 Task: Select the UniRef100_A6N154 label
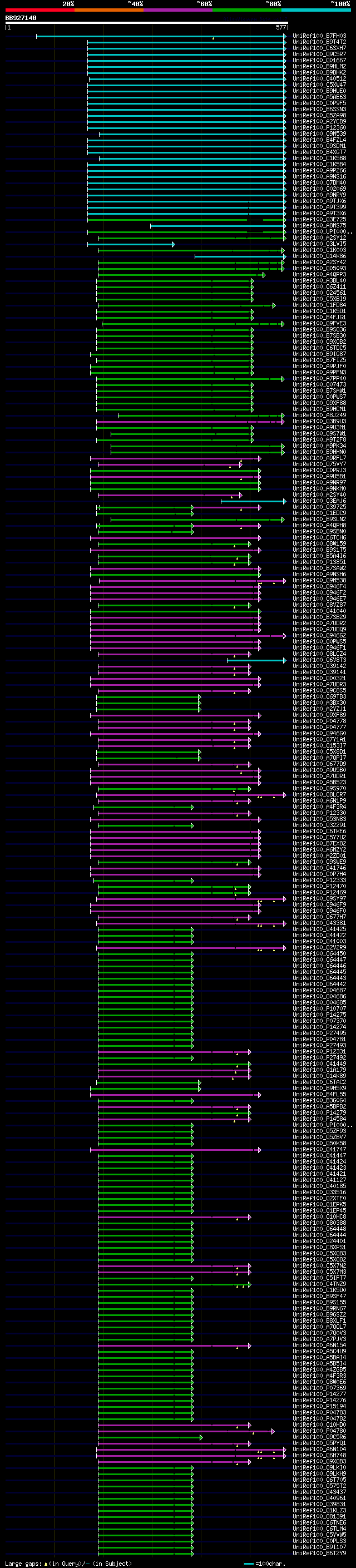tap(319, 1345)
